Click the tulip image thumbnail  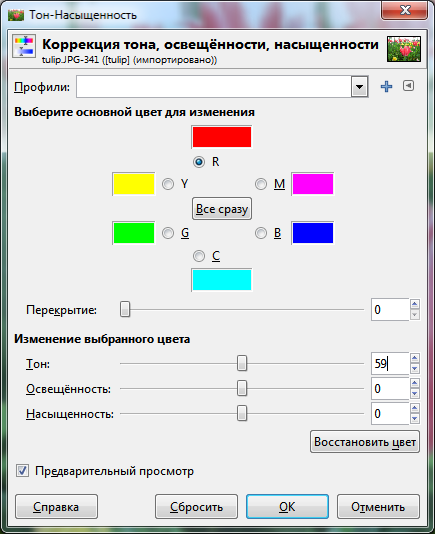[404, 49]
